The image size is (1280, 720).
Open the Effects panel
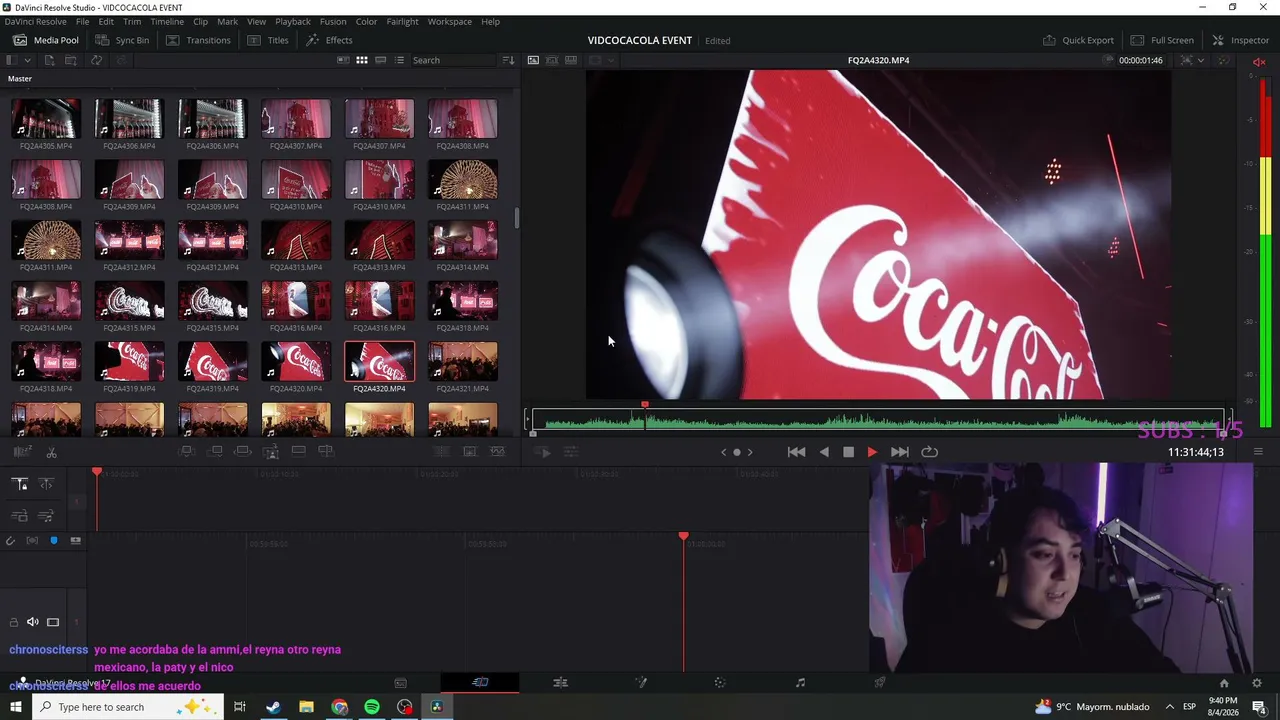click(x=329, y=40)
